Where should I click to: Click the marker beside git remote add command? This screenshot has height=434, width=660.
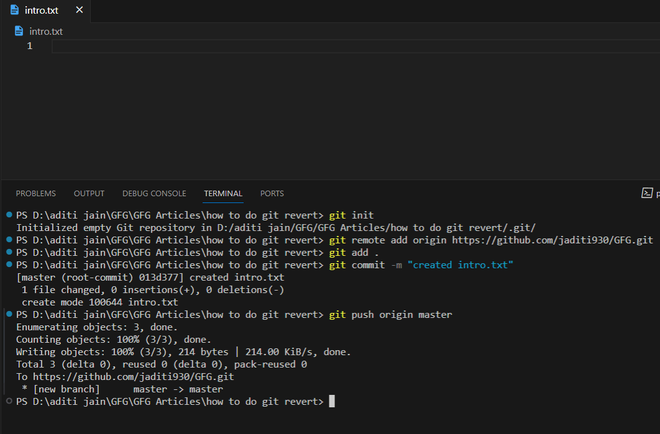coord(9,240)
